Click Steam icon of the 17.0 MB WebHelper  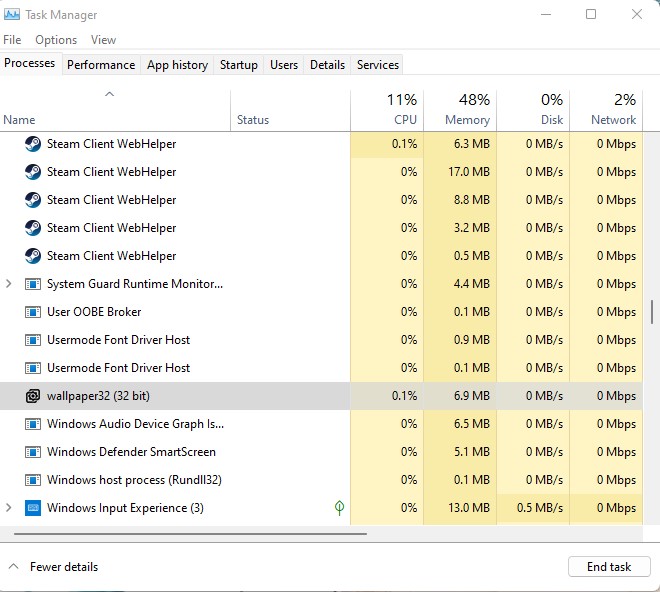[32, 172]
